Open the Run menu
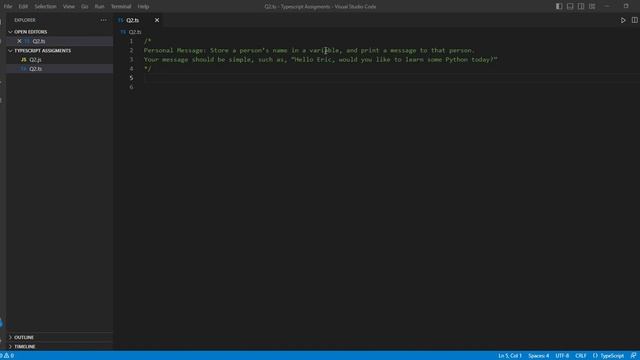Image resolution: width=640 pixels, height=360 pixels. [99, 7]
